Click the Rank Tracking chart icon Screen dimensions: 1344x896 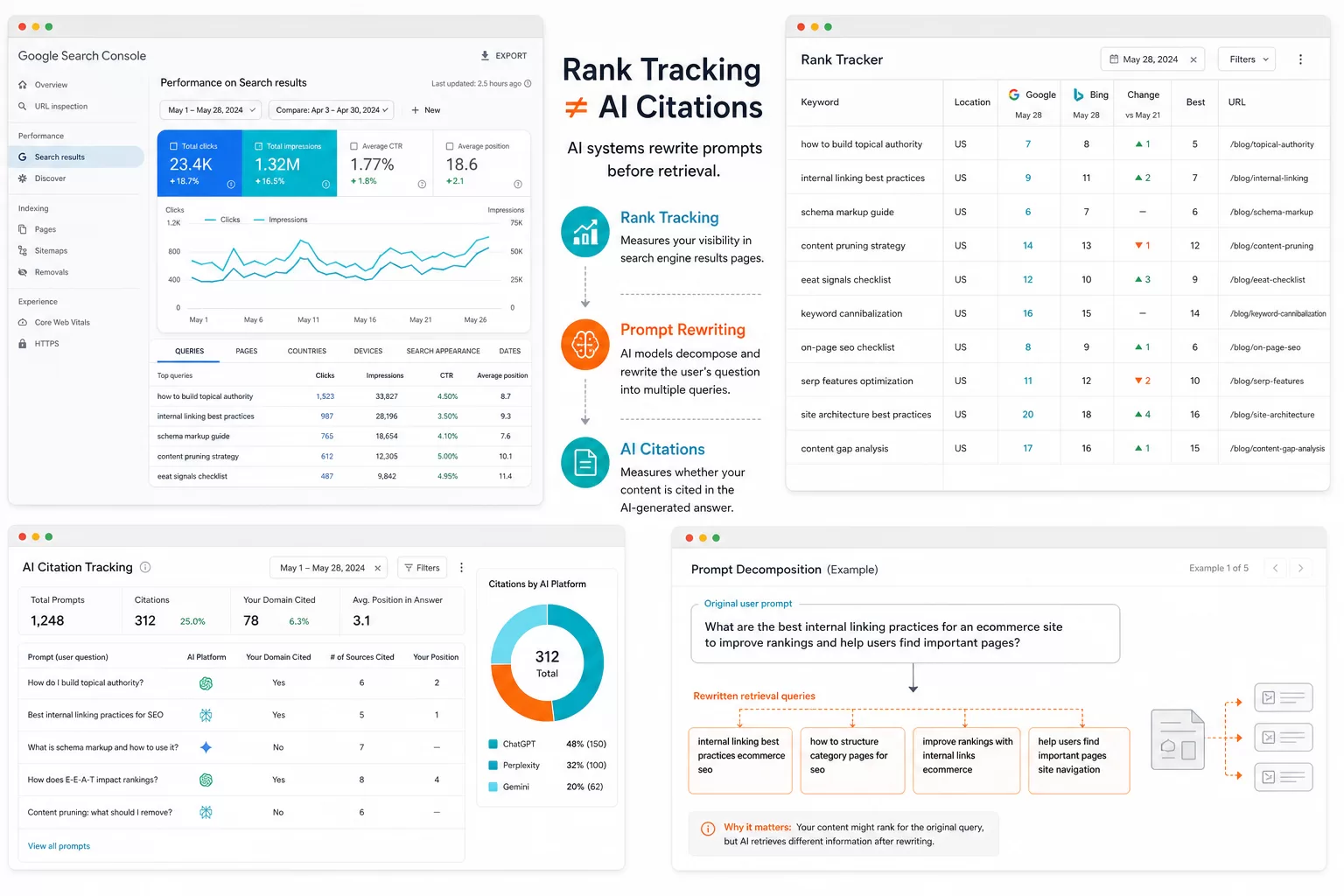click(584, 232)
